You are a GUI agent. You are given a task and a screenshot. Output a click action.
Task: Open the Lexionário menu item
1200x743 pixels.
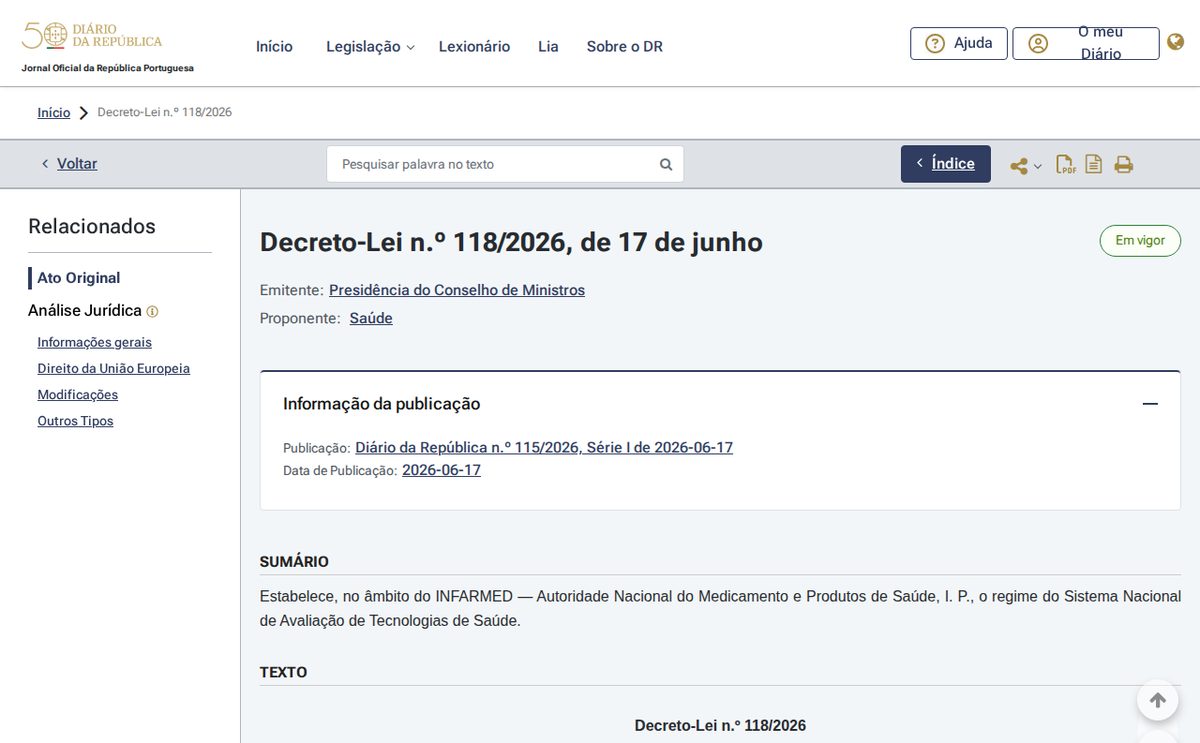(x=474, y=46)
